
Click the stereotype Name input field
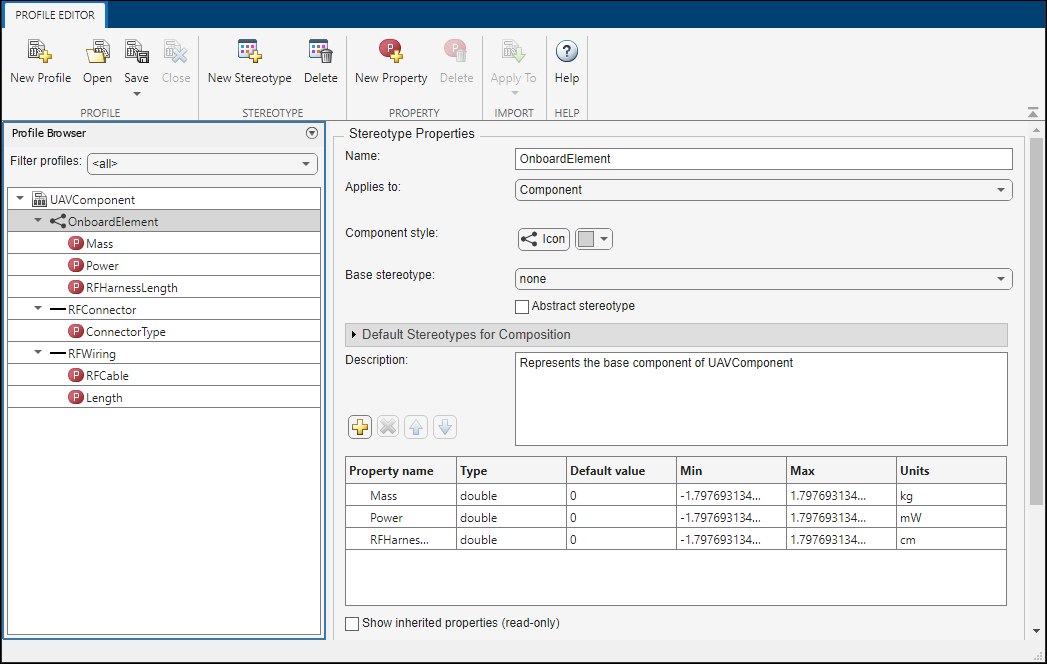pyautogui.click(x=764, y=159)
